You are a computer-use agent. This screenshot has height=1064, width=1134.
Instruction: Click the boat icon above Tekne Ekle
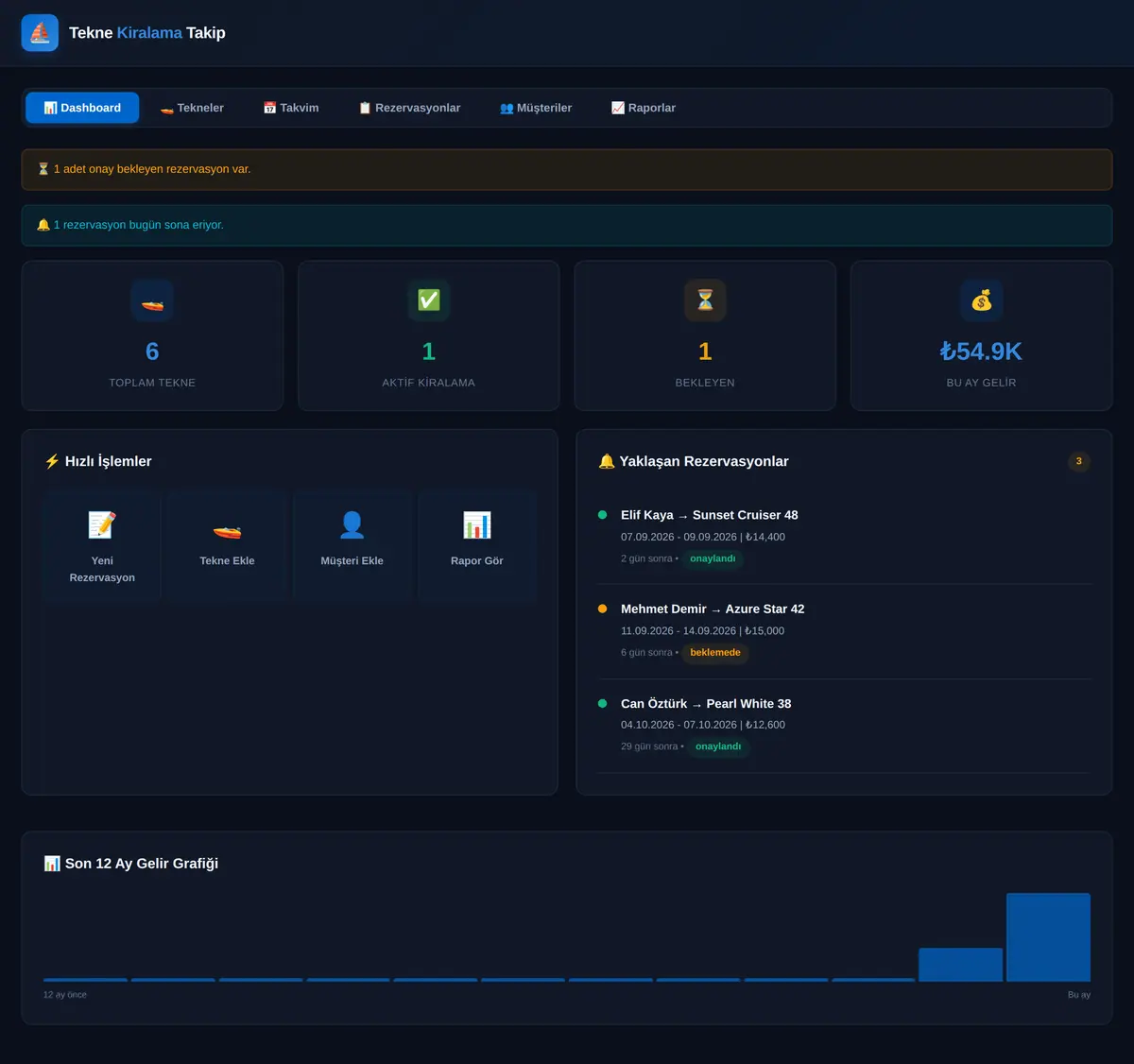[x=227, y=530]
